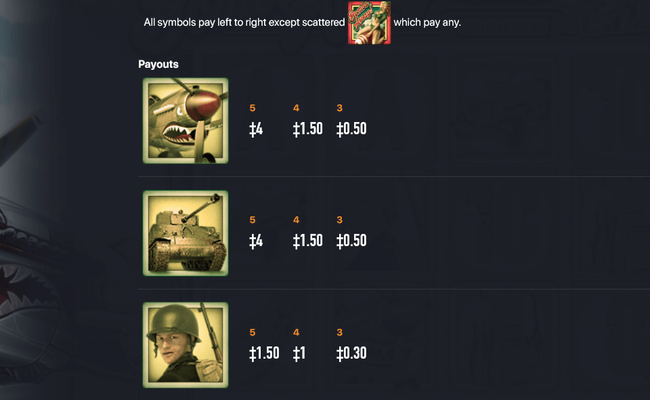650x400 pixels.
Task: Select the tank symbol icon
Action: (185, 233)
